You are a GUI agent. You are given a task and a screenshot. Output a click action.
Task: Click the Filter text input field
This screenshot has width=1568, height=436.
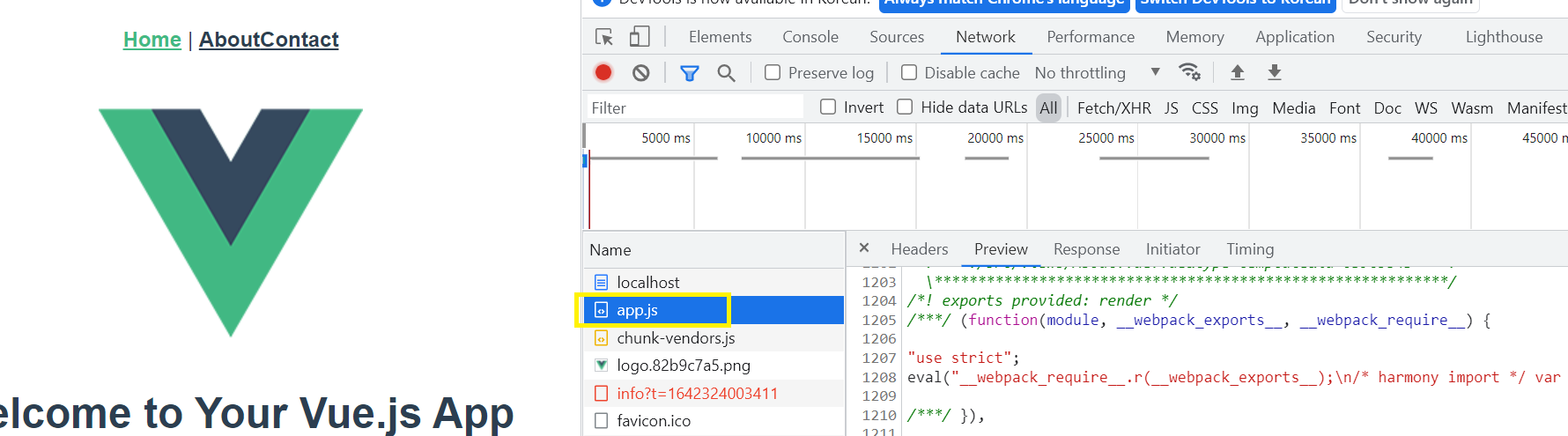click(x=695, y=107)
